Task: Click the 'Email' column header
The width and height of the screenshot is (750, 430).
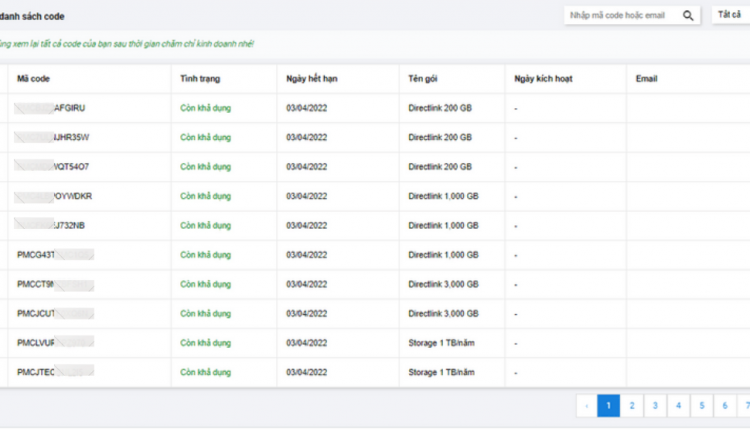Action: tap(647, 79)
